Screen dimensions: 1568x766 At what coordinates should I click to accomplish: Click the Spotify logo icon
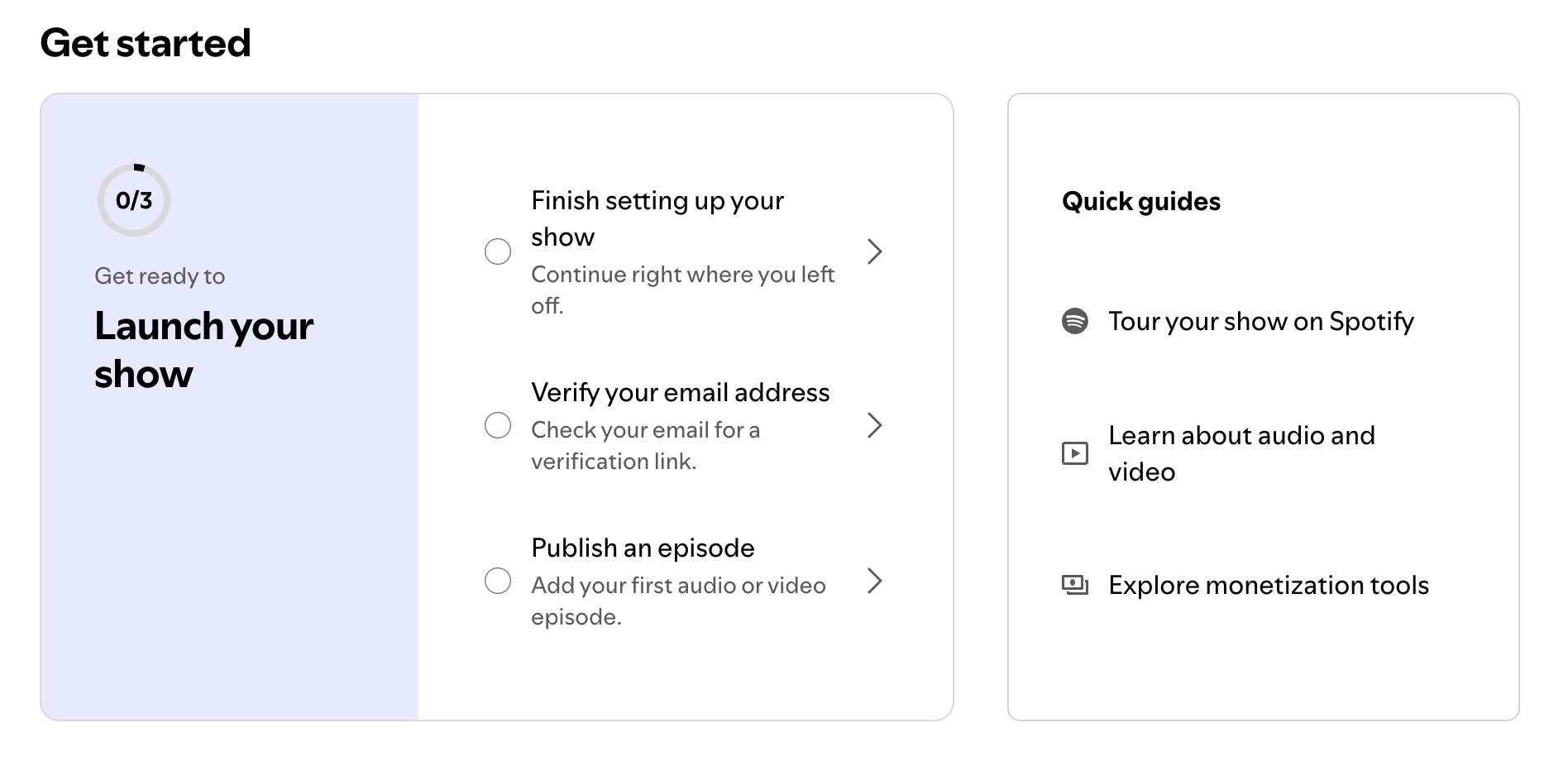pos(1074,321)
